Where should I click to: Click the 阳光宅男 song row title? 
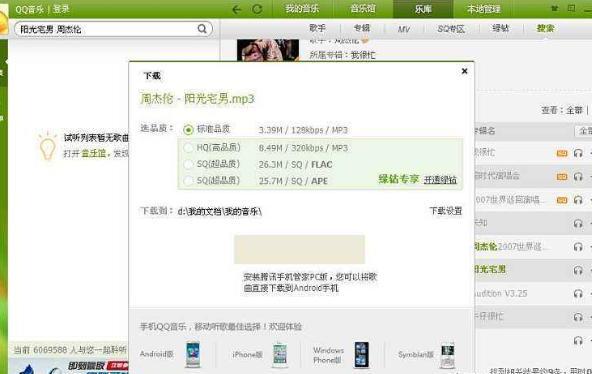(x=490, y=269)
